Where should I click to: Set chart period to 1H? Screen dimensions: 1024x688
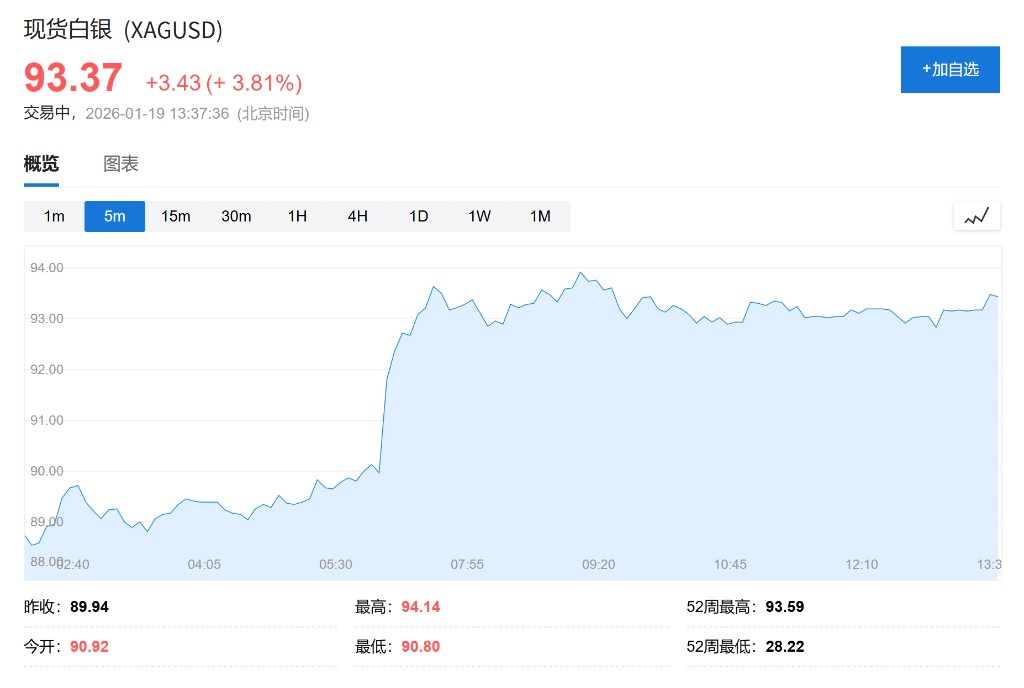pyautogui.click(x=297, y=216)
